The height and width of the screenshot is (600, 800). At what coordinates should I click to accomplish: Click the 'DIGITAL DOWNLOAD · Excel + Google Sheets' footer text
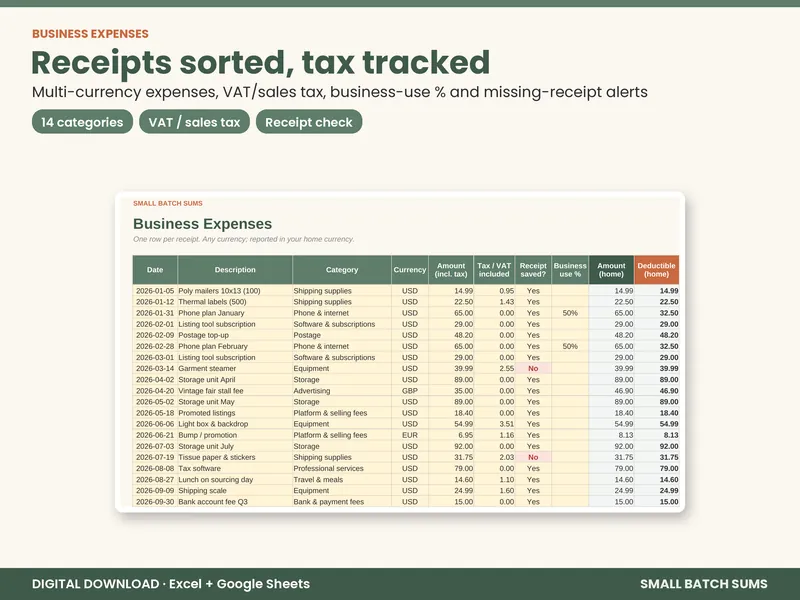pos(171,584)
